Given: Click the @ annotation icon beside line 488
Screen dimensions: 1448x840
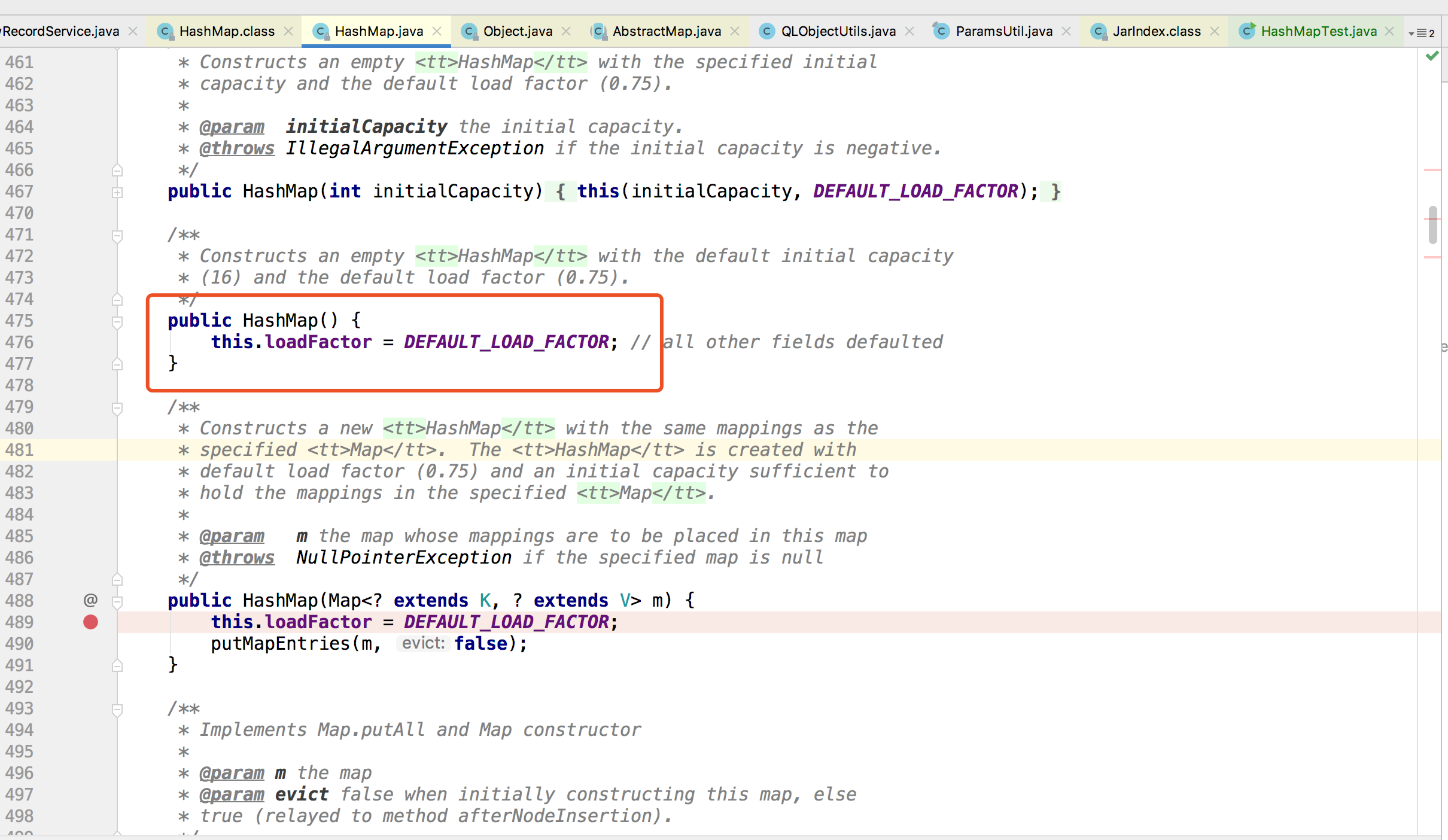Looking at the screenshot, I should (90, 599).
